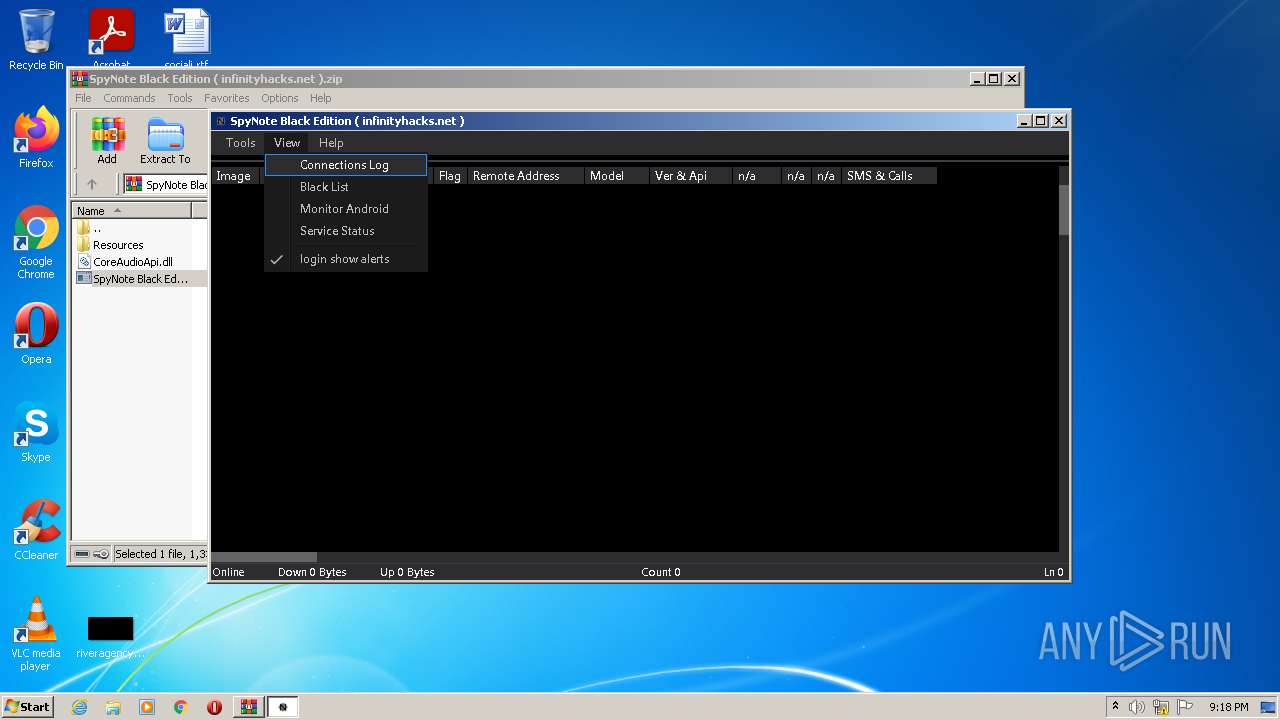Select the Google Chrome desktop shortcut
The image size is (1280, 720).
click(36, 243)
